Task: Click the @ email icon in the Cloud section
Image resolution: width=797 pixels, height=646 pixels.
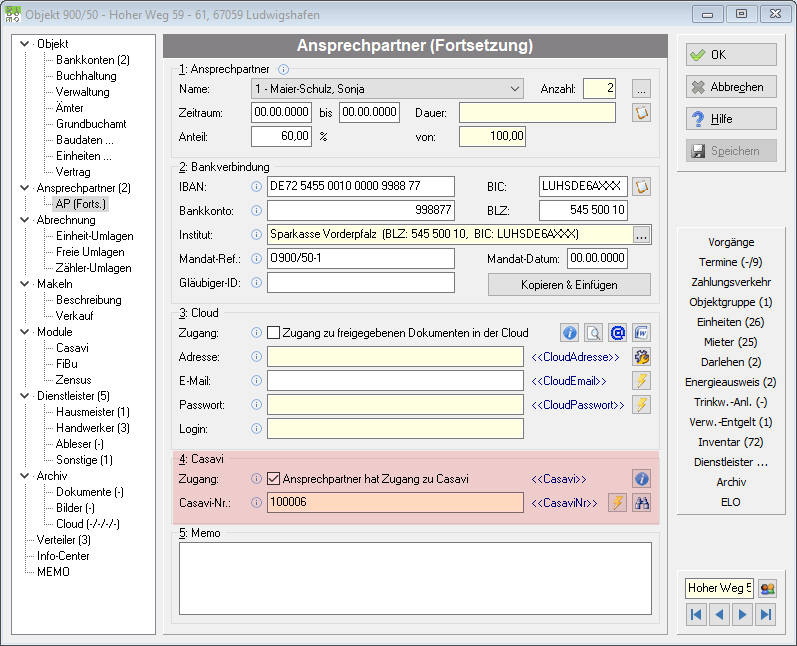Action: click(618, 333)
